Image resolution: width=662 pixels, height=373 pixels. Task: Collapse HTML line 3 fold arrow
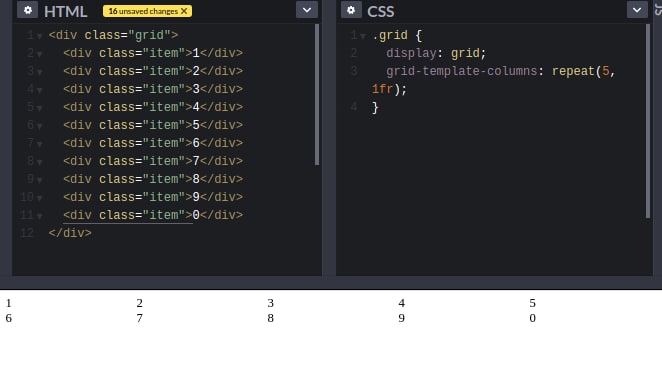39,73
